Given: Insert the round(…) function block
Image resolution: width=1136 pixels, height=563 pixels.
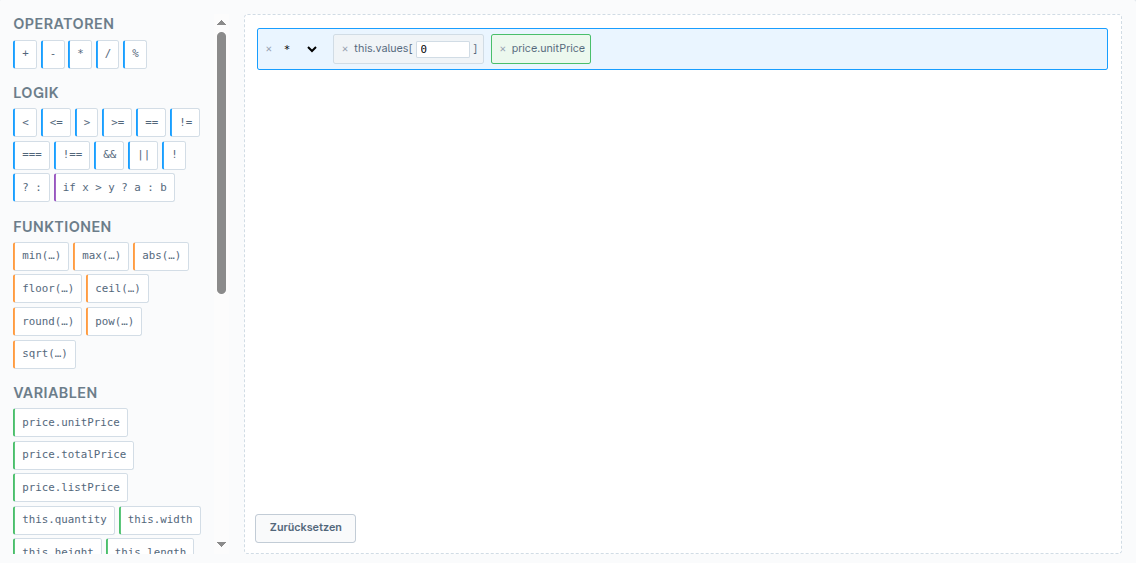Looking at the screenshot, I should [48, 322].
